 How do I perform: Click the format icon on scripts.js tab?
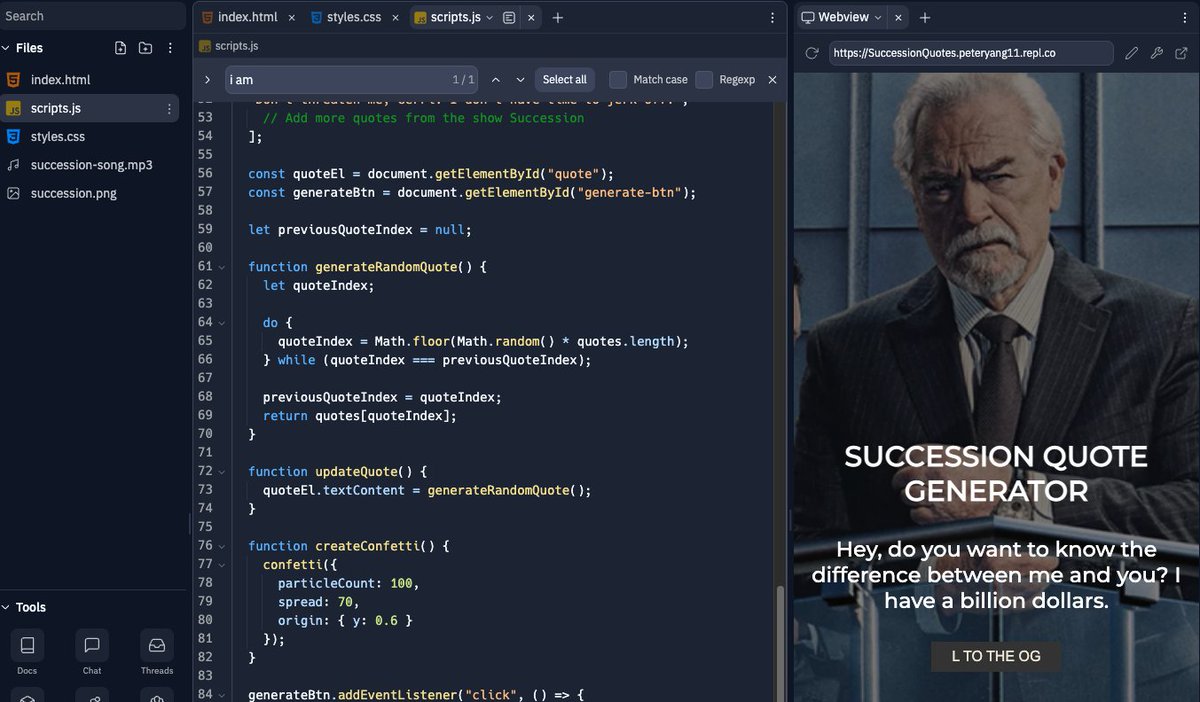click(x=509, y=17)
